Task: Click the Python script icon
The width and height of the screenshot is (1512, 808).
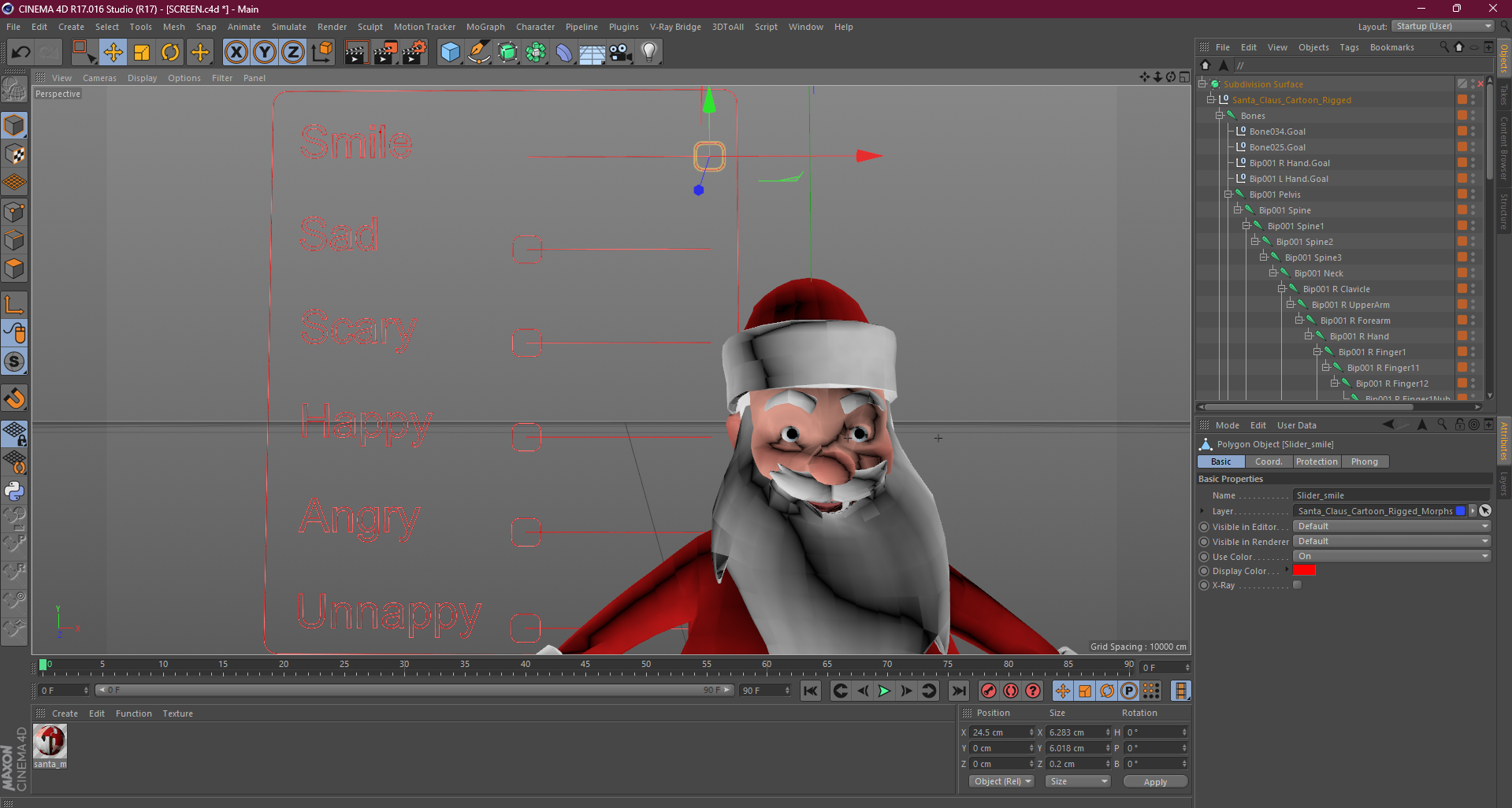Action: pyautogui.click(x=14, y=491)
